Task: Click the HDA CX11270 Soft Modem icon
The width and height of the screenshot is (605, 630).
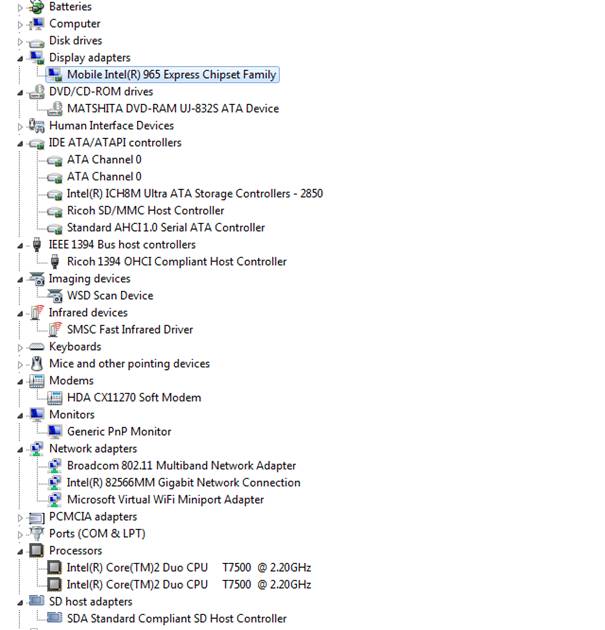Action: (x=55, y=398)
